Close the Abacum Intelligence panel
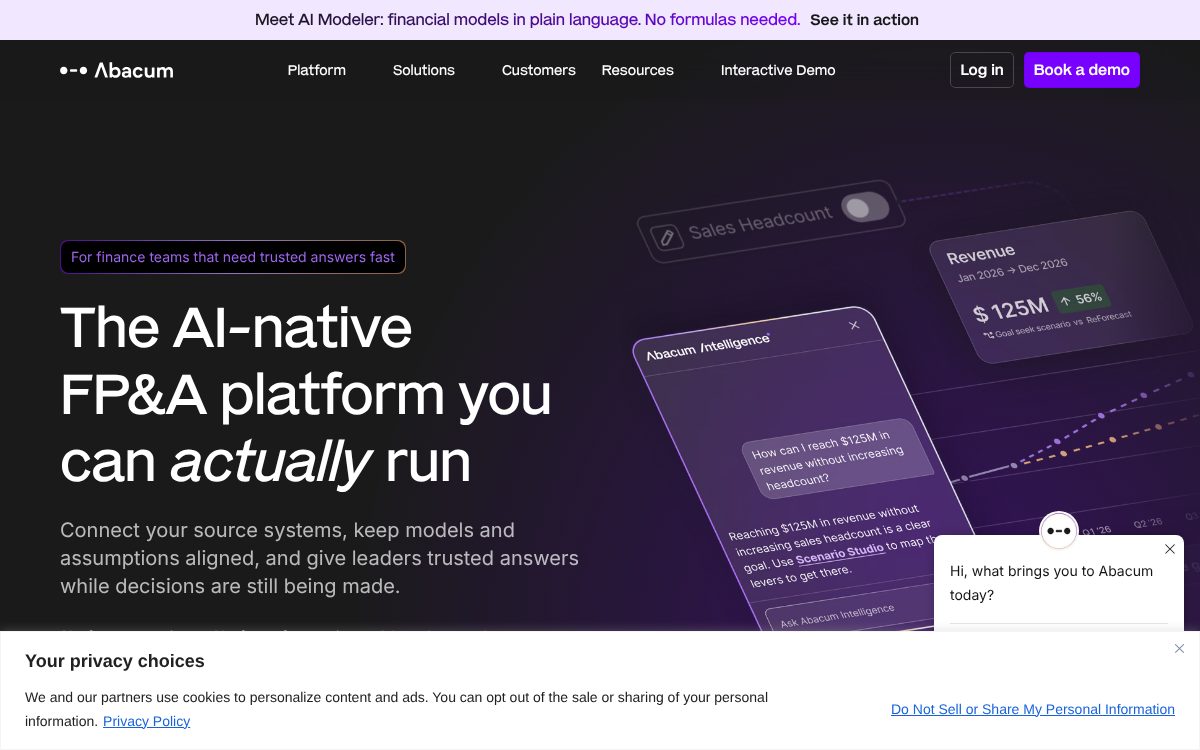This screenshot has width=1200, height=750. (x=854, y=325)
